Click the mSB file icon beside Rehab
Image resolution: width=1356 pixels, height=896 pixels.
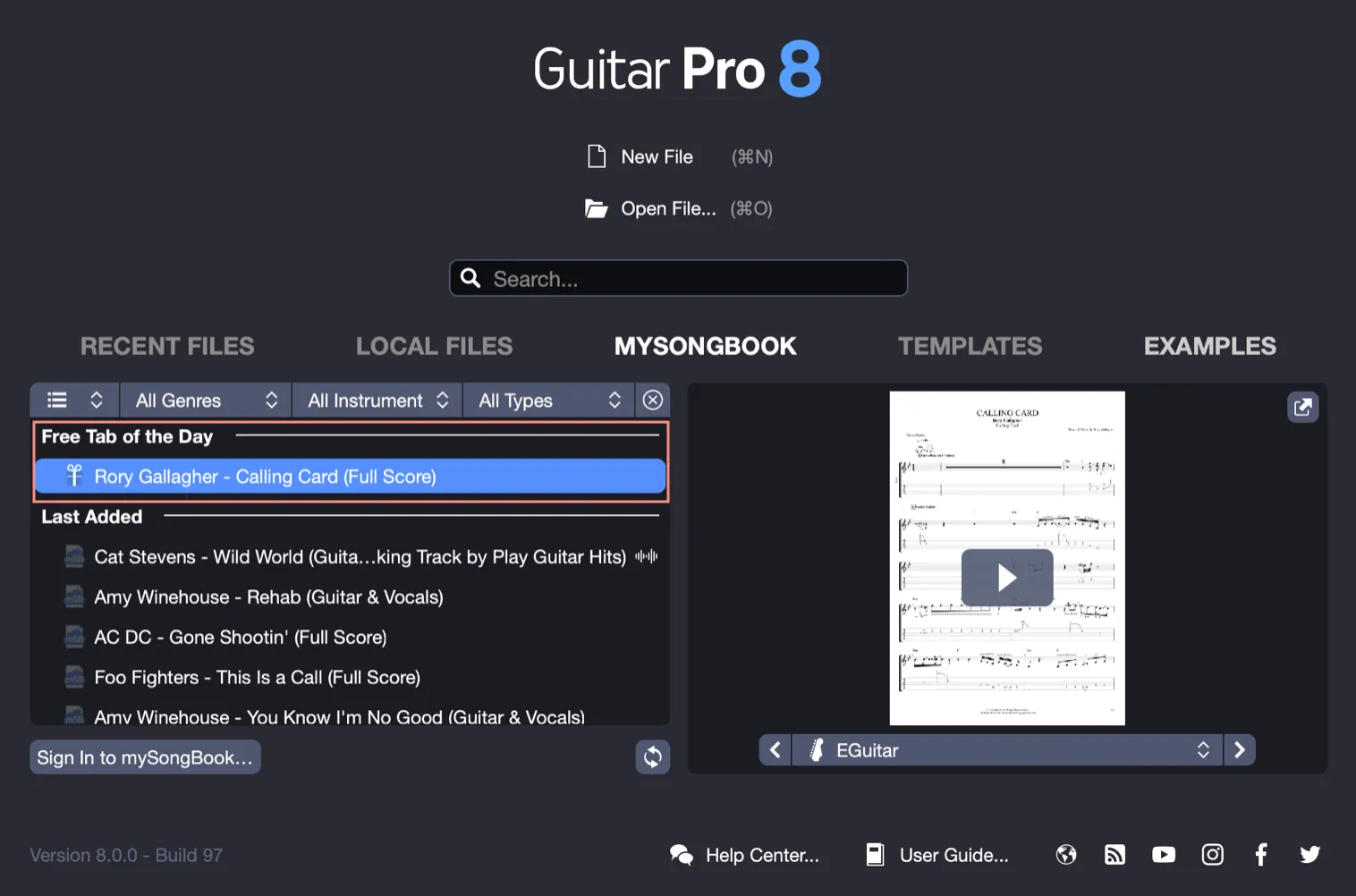(74, 596)
